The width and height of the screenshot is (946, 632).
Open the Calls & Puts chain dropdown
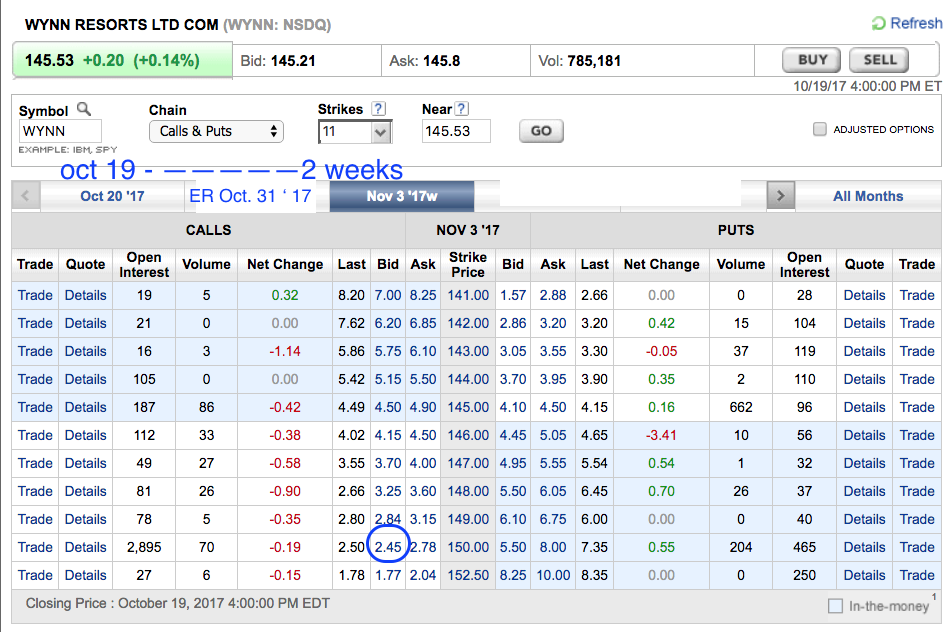pos(216,131)
